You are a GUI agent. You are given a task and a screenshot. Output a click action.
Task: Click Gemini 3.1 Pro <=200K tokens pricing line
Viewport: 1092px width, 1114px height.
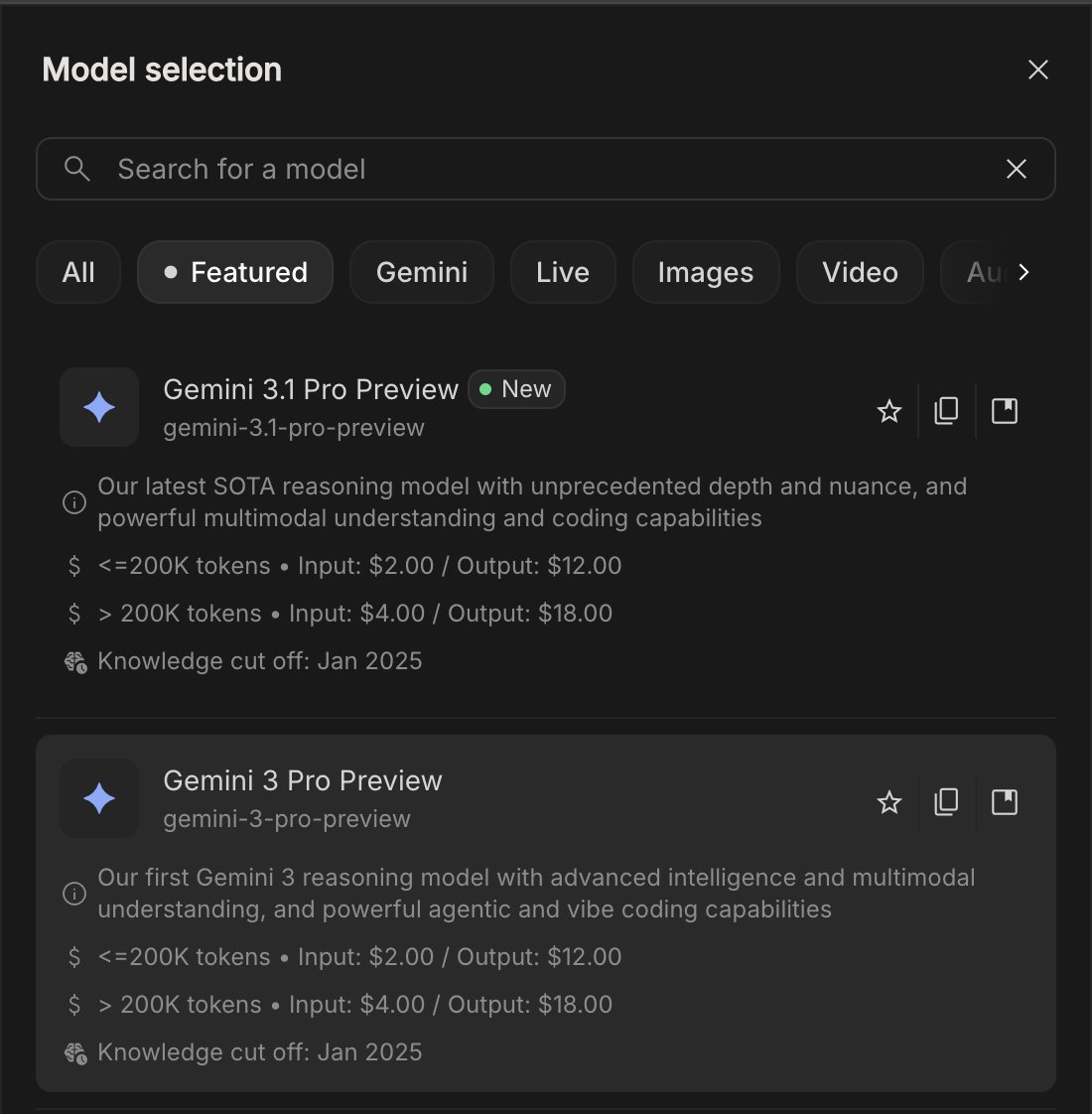click(x=359, y=566)
